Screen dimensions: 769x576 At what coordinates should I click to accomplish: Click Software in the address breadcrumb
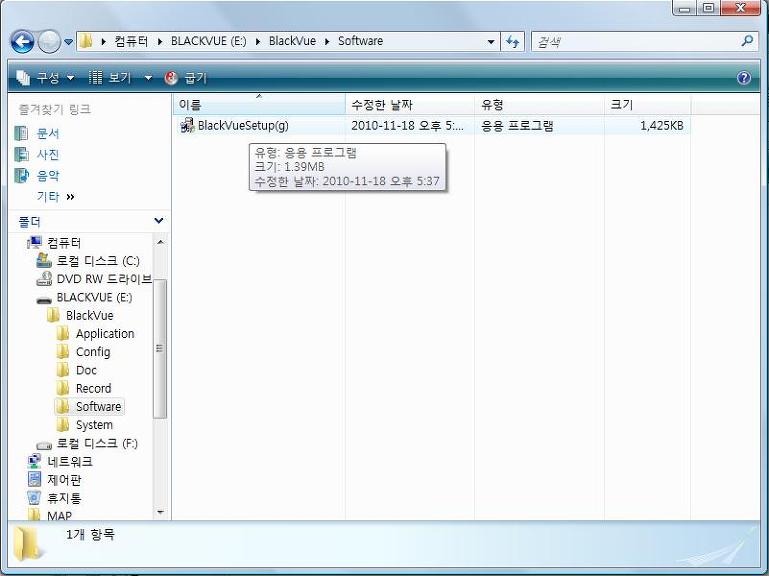point(360,41)
